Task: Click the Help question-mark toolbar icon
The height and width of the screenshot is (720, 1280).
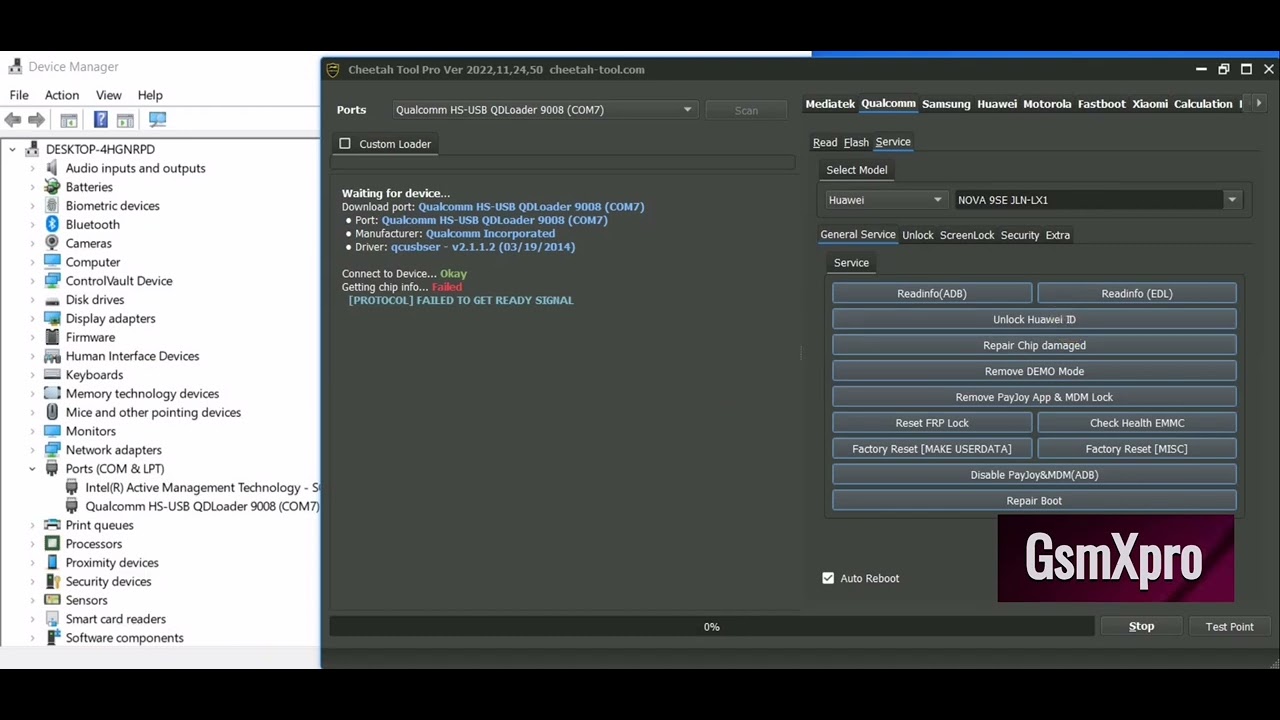Action: (x=101, y=120)
